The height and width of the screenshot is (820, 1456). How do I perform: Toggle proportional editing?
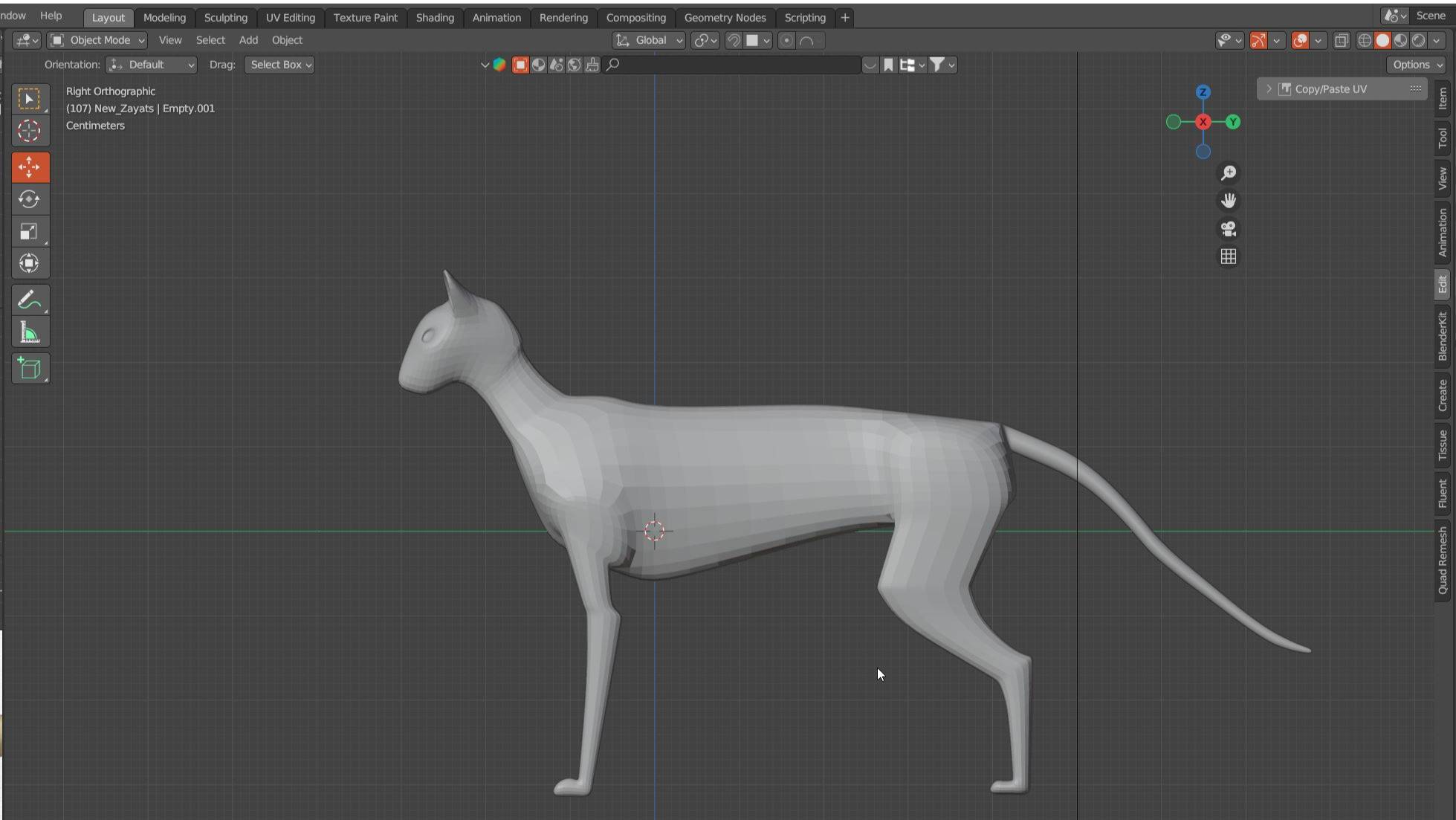[x=786, y=40]
